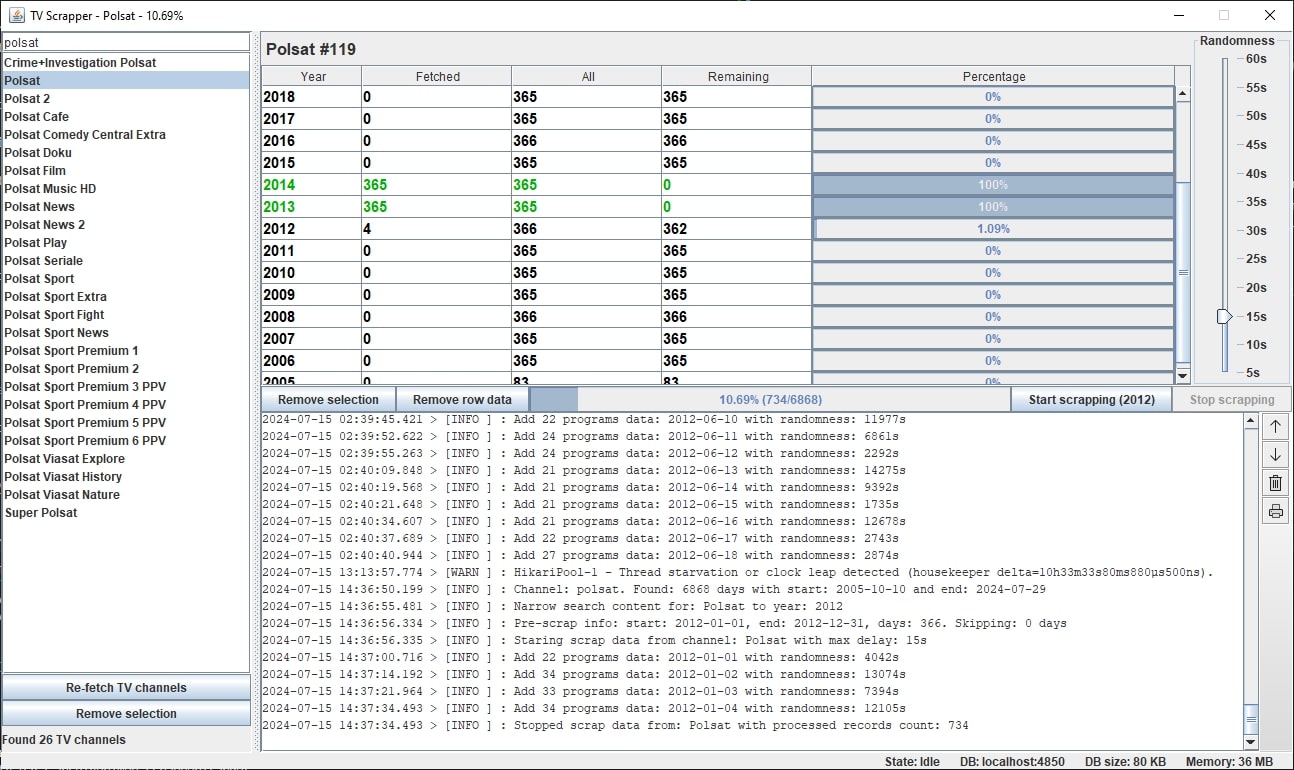Screen dimensions: 1294x770
Task: Select the Polsat Sport Extra channel
Action: [x=126, y=297]
